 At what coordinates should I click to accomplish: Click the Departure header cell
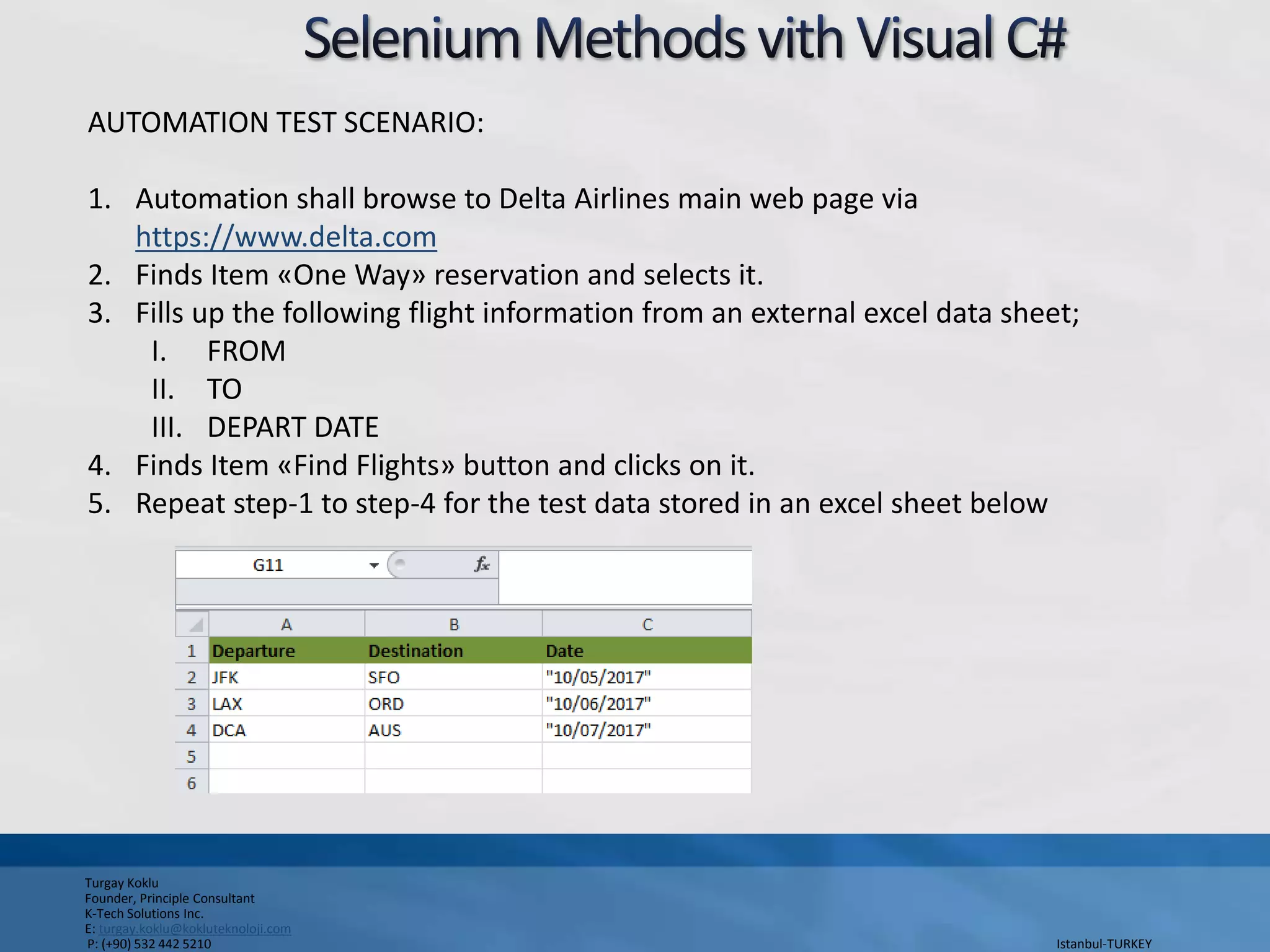[286, 651]
